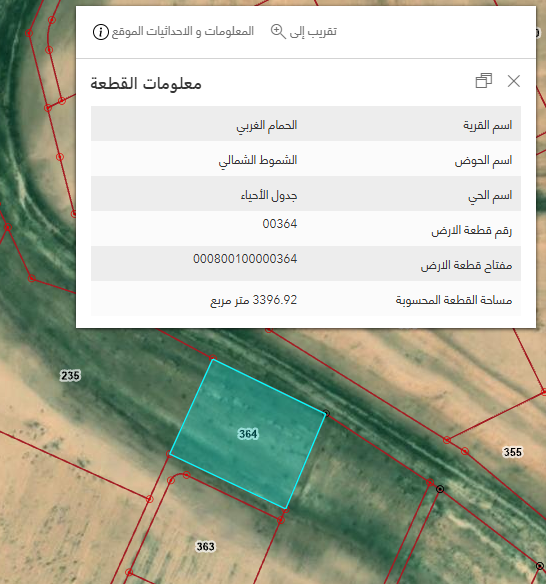Select basin value الشموط الشمالي
Screen dimensions: 546x584
click(258, 161)
